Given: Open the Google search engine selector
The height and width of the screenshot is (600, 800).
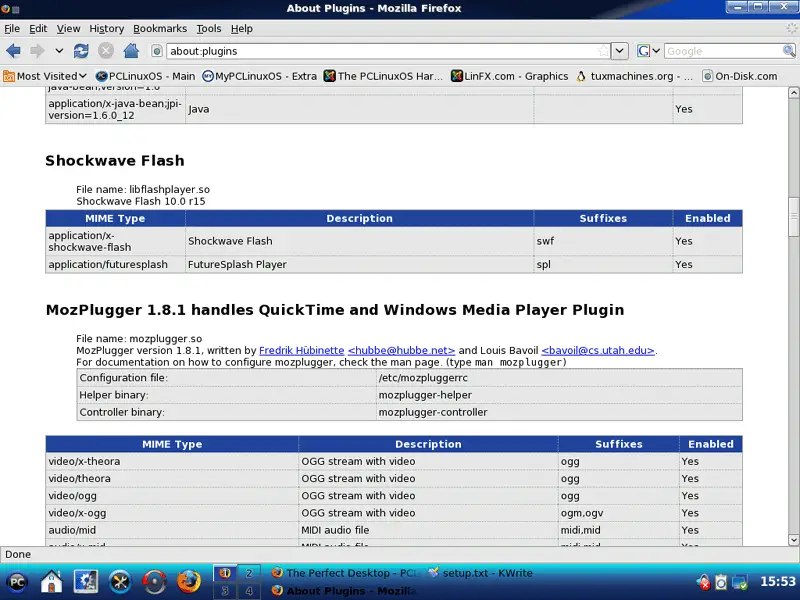Looking at the screenshot, I should pyautogui.click(x=648, y=51).
